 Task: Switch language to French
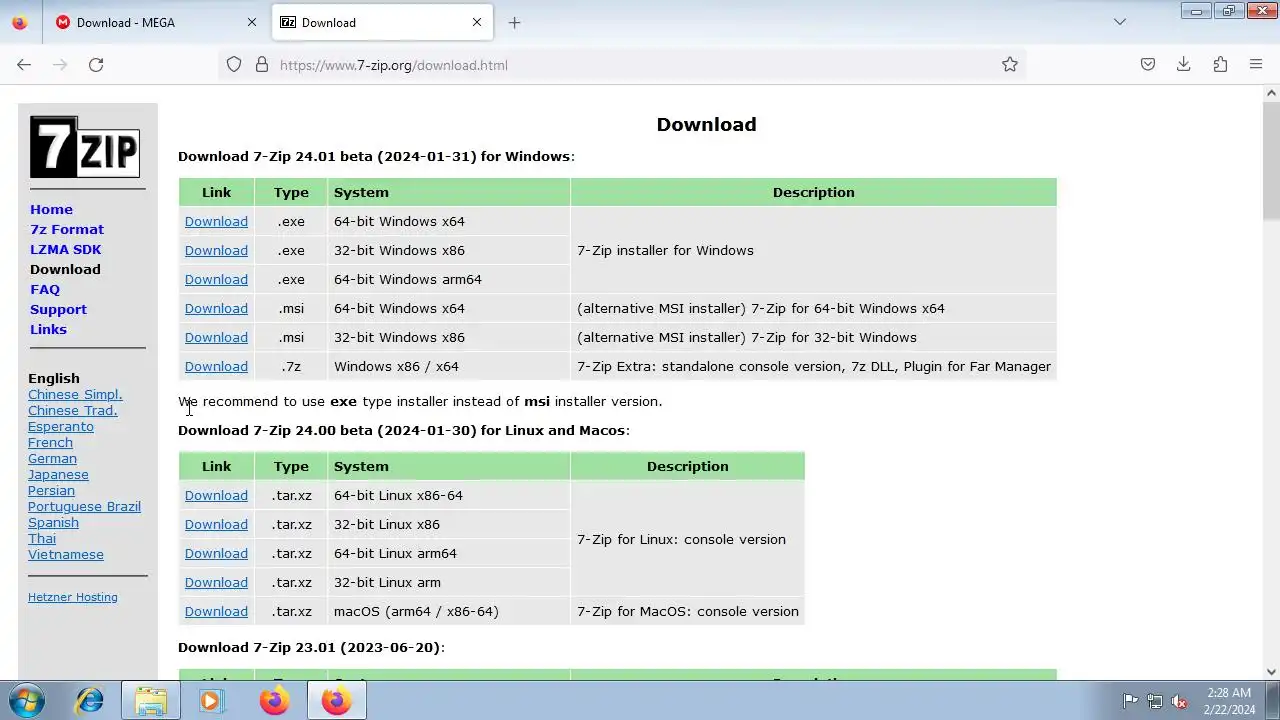point(50,442)
